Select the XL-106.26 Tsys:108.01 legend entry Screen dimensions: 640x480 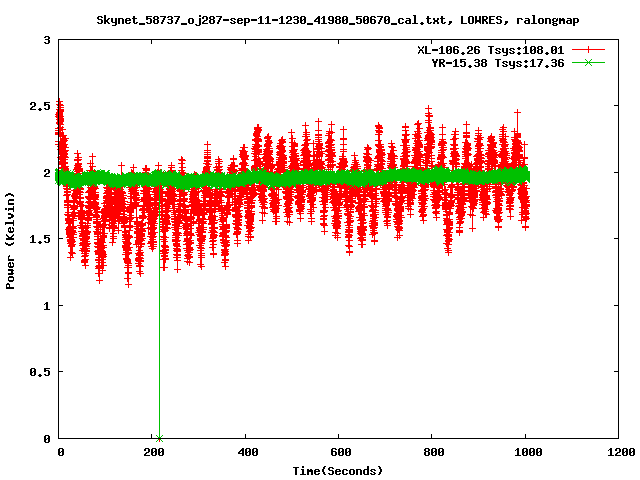(x=490, y=50)
